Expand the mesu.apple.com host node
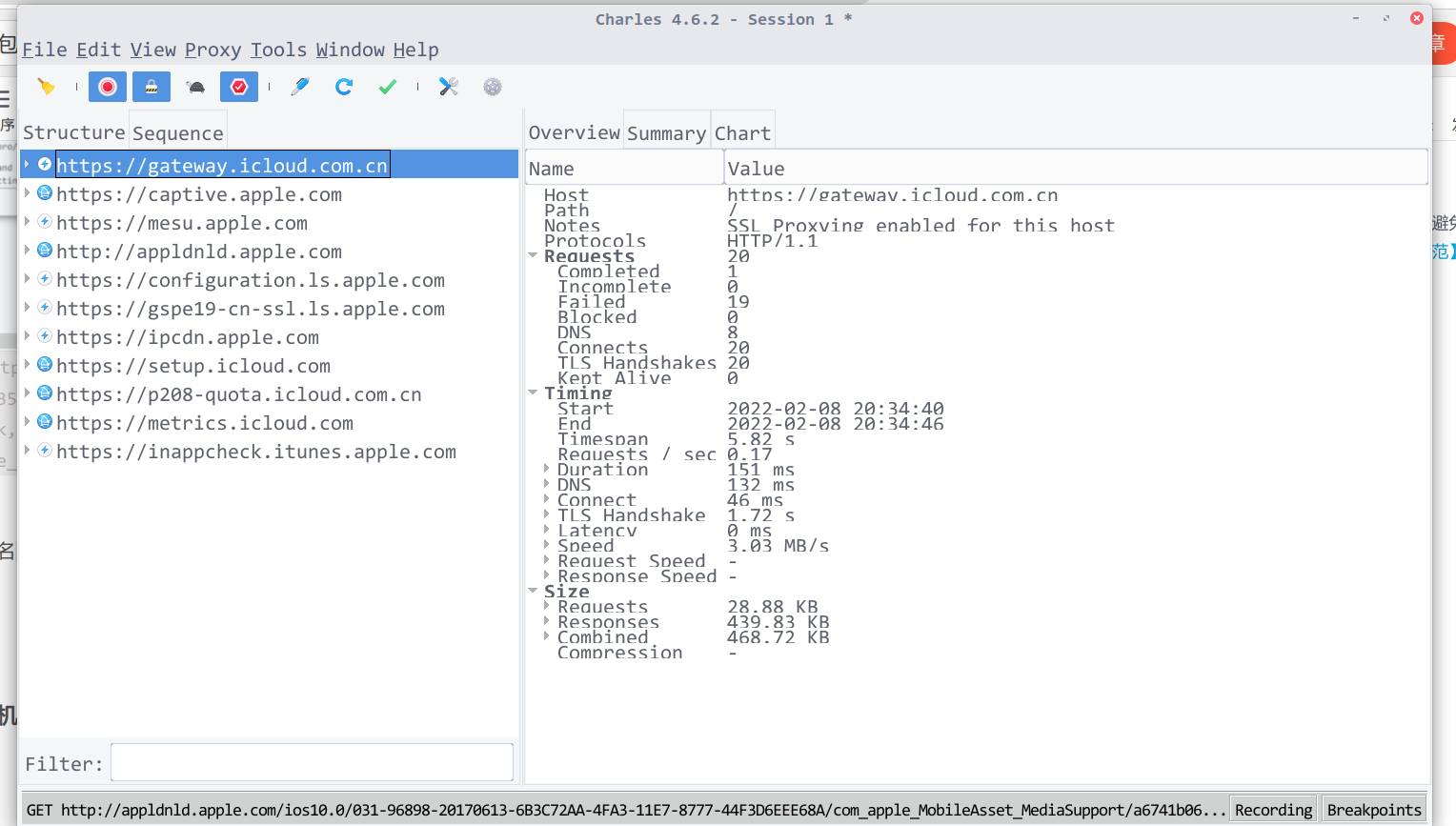Image resolution: width=1456 pixels, height=826 pixels. pos(27,222)
